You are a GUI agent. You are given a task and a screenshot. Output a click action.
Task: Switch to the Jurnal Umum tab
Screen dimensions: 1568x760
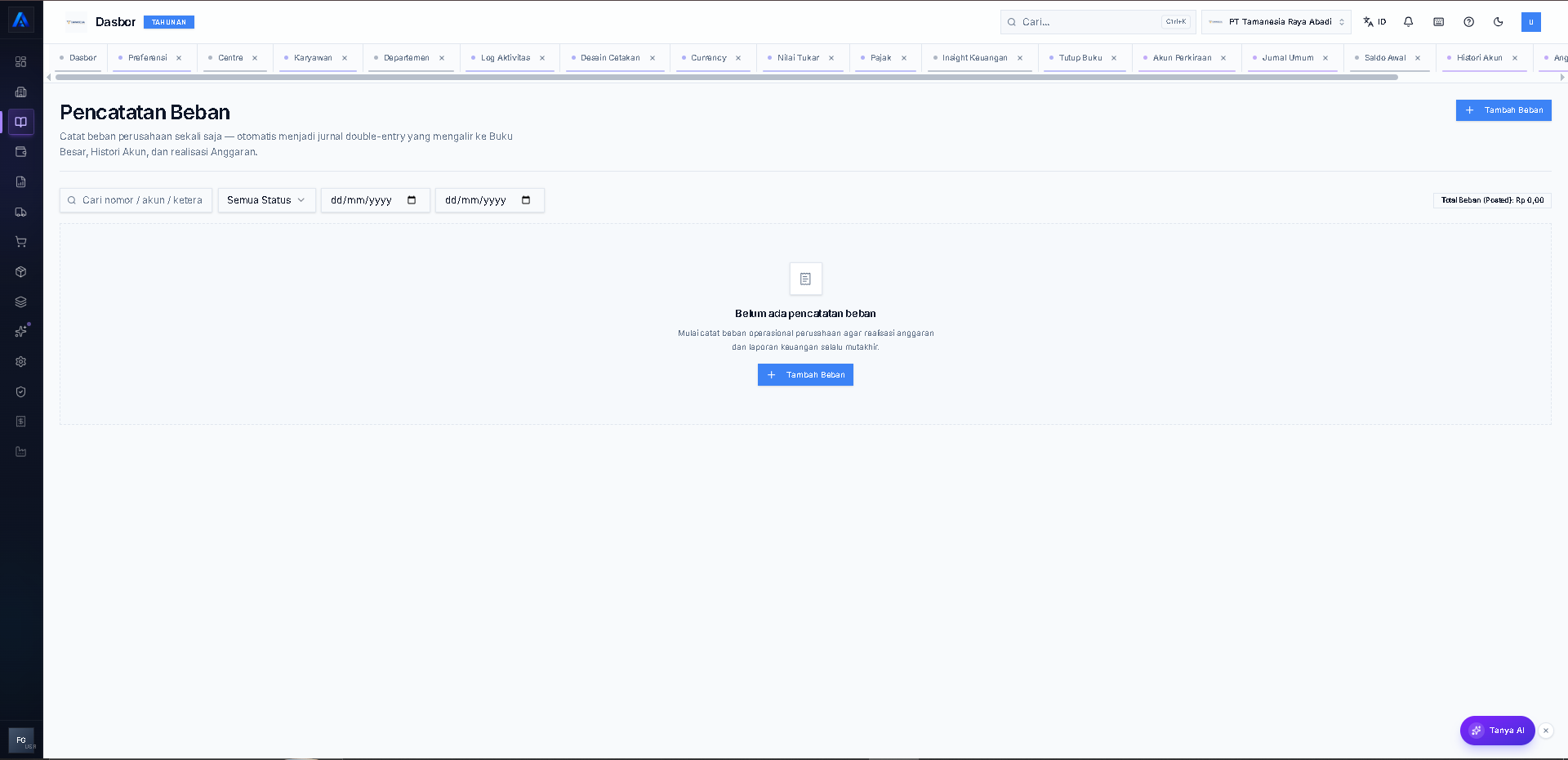[x=1287, y=58]
